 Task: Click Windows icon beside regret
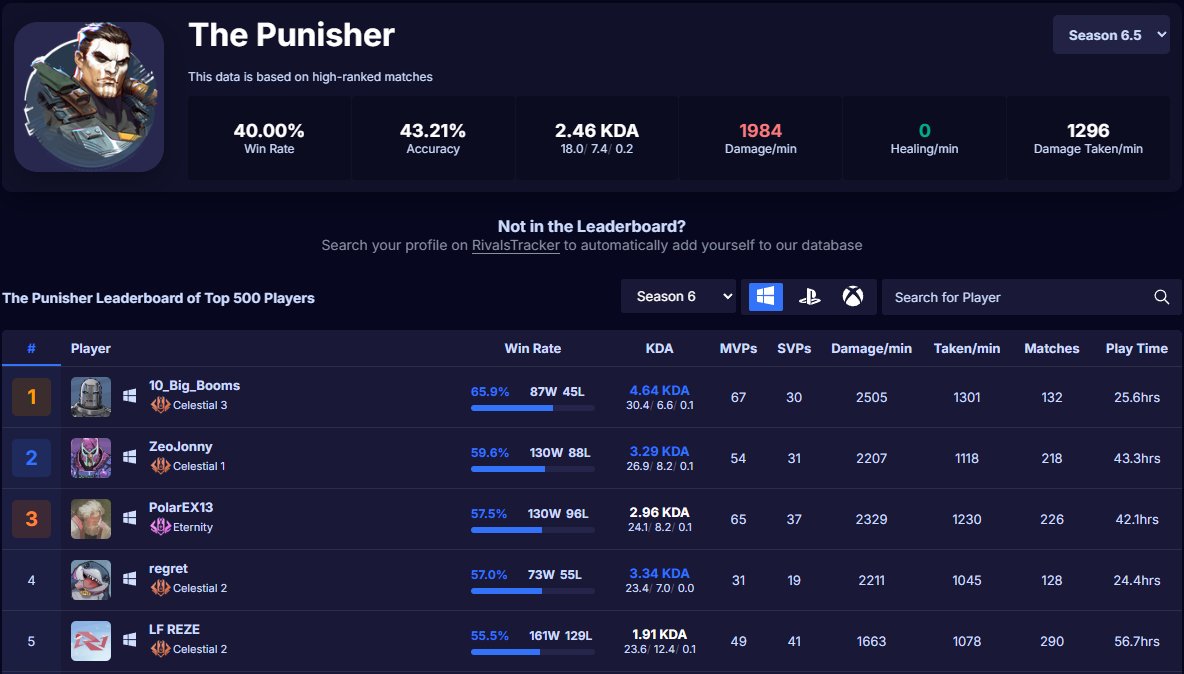[x=130, y=579]
